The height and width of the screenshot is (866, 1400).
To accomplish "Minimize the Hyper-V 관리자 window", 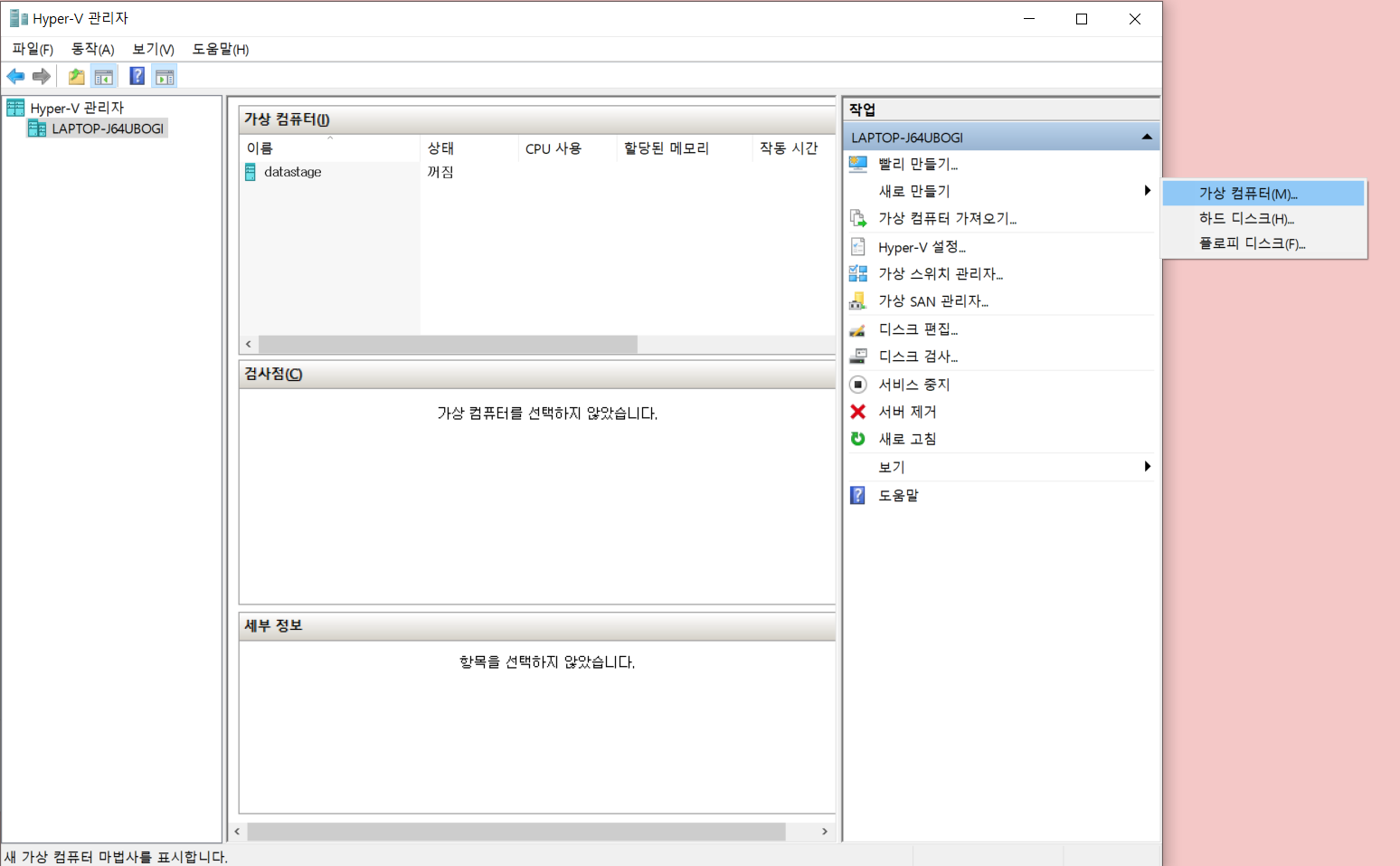I will point(1029,19).
